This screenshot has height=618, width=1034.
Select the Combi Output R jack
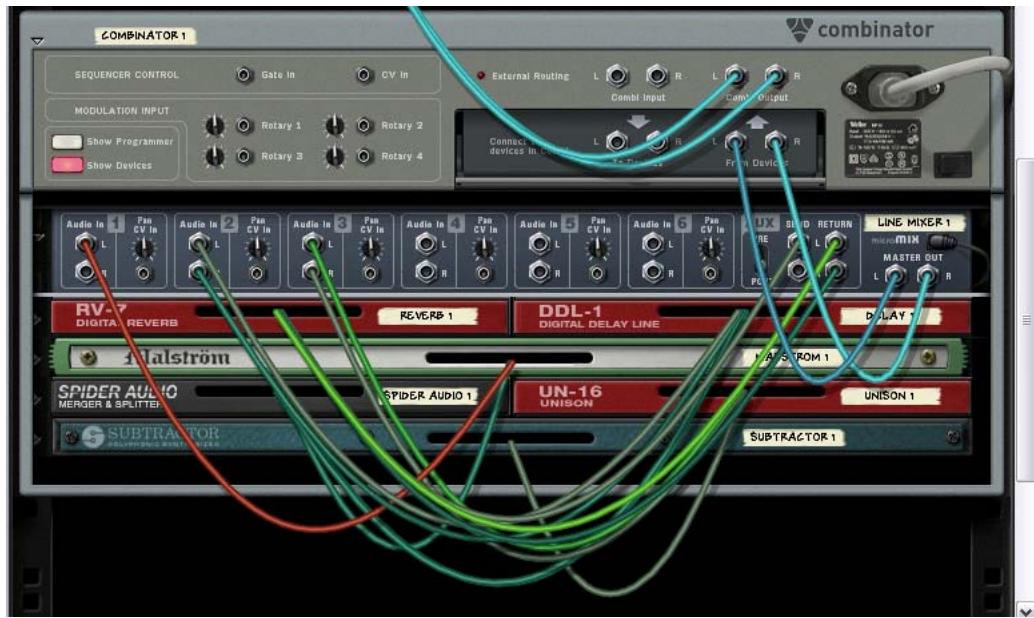point(774,75)
